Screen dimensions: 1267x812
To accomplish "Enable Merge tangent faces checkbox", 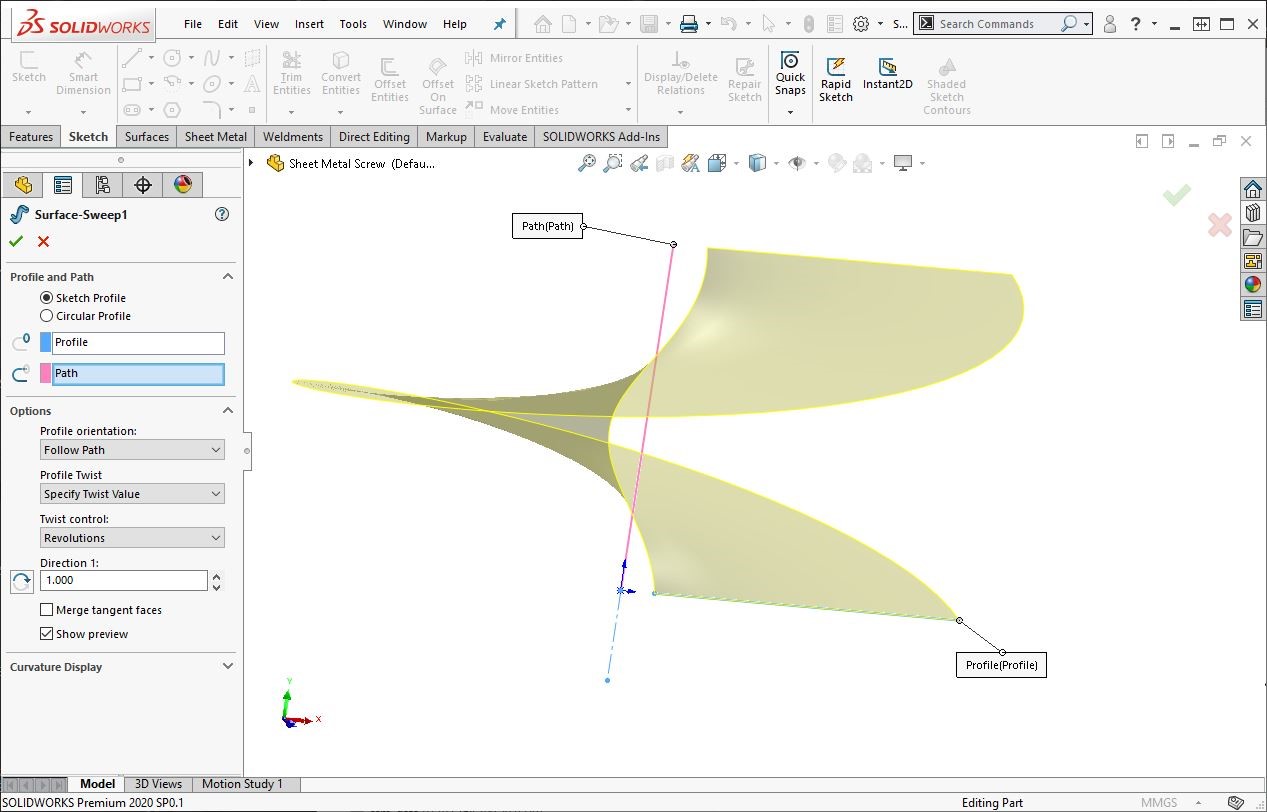I will [46, 610].
